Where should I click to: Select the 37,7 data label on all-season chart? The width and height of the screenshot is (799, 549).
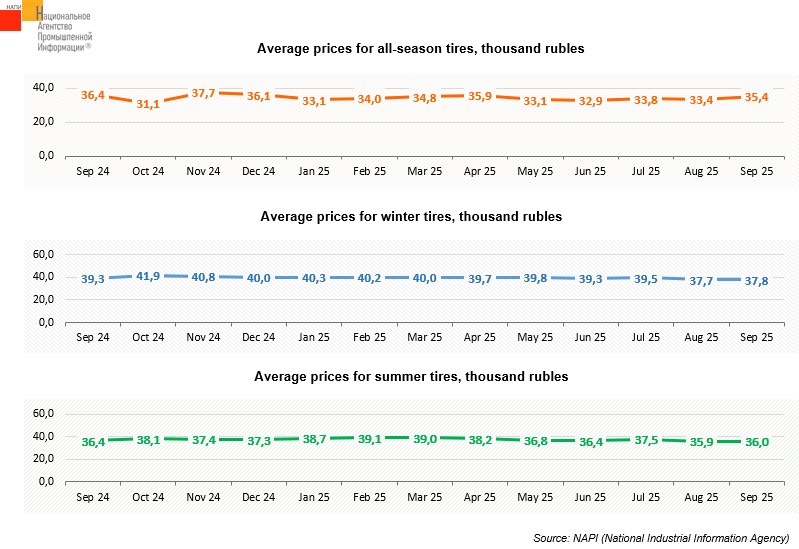point(203,93)
